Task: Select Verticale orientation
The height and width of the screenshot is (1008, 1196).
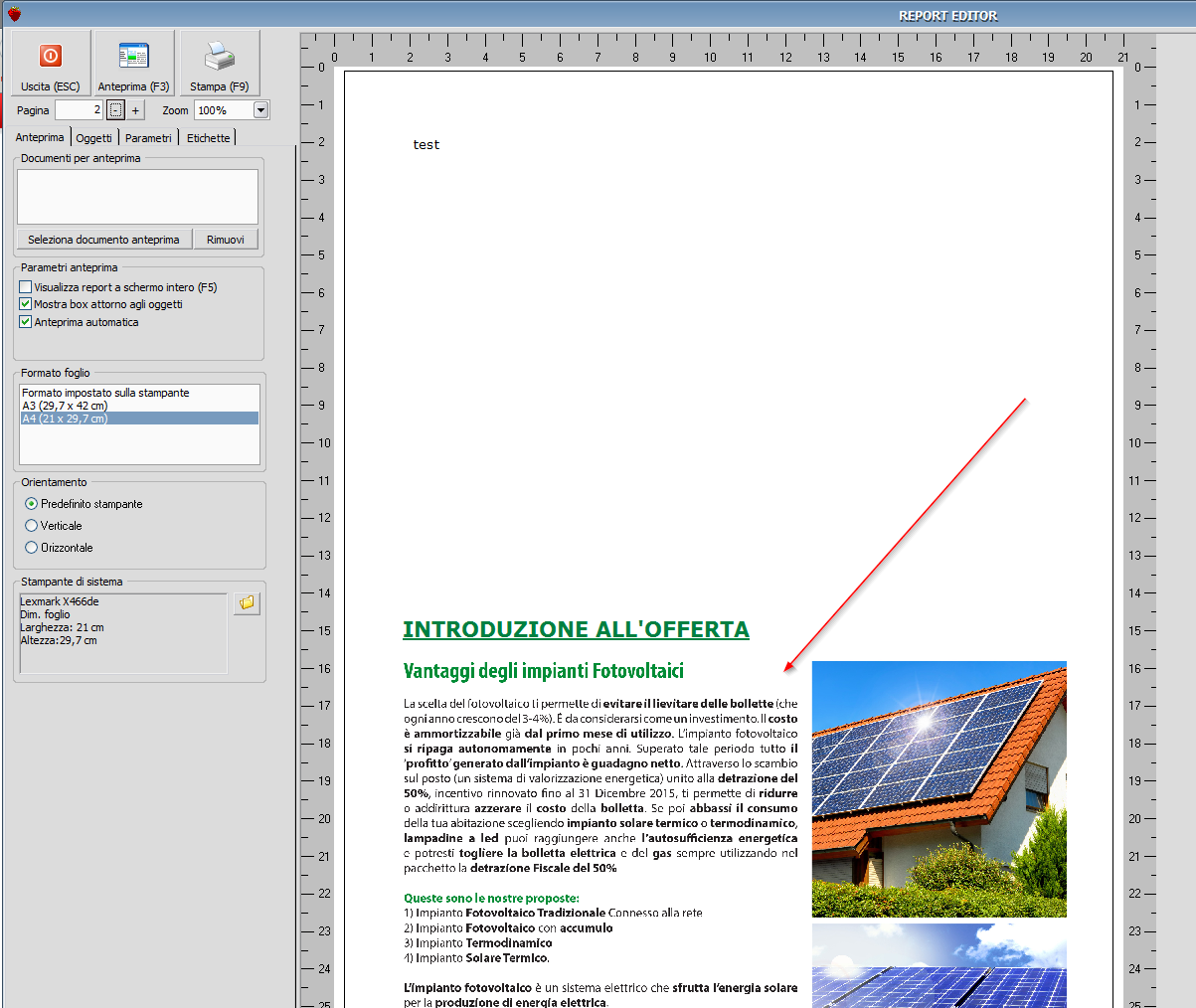Action: click(32, 526)
